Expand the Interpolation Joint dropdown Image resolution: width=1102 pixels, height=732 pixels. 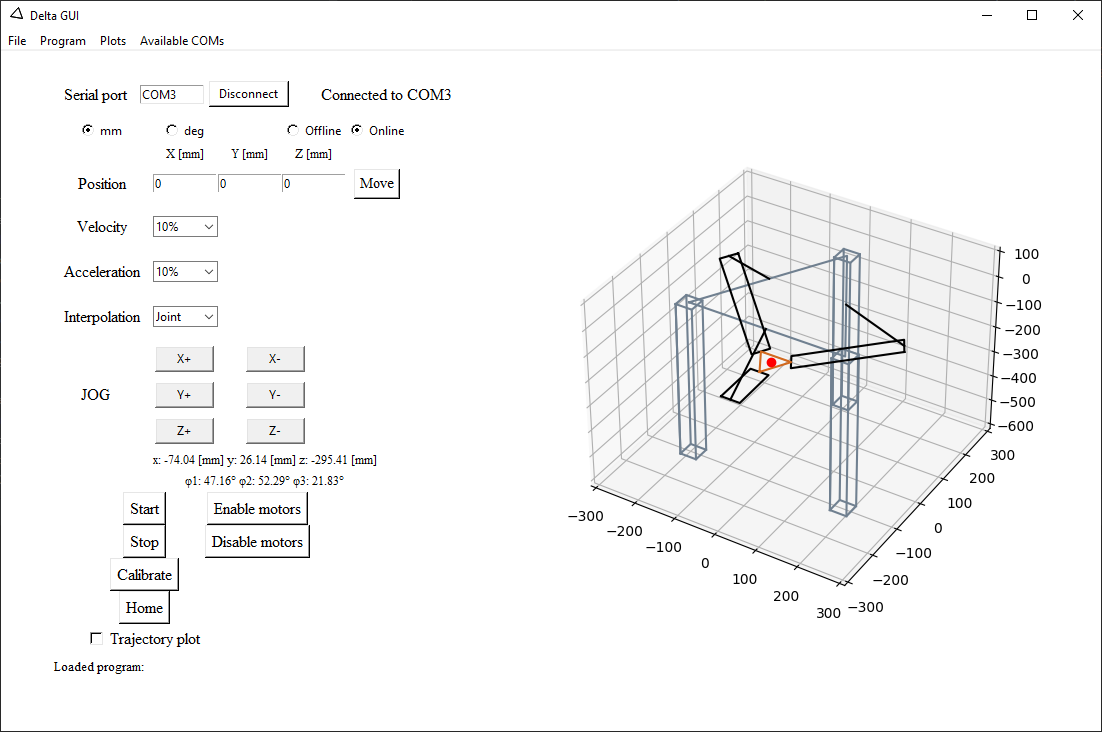[186, 317]
